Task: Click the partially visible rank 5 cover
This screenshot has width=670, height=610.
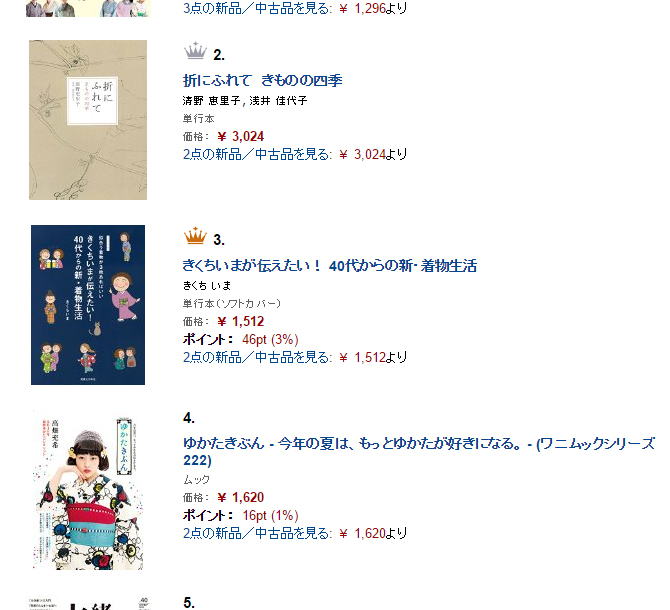Action: [88, 603]
